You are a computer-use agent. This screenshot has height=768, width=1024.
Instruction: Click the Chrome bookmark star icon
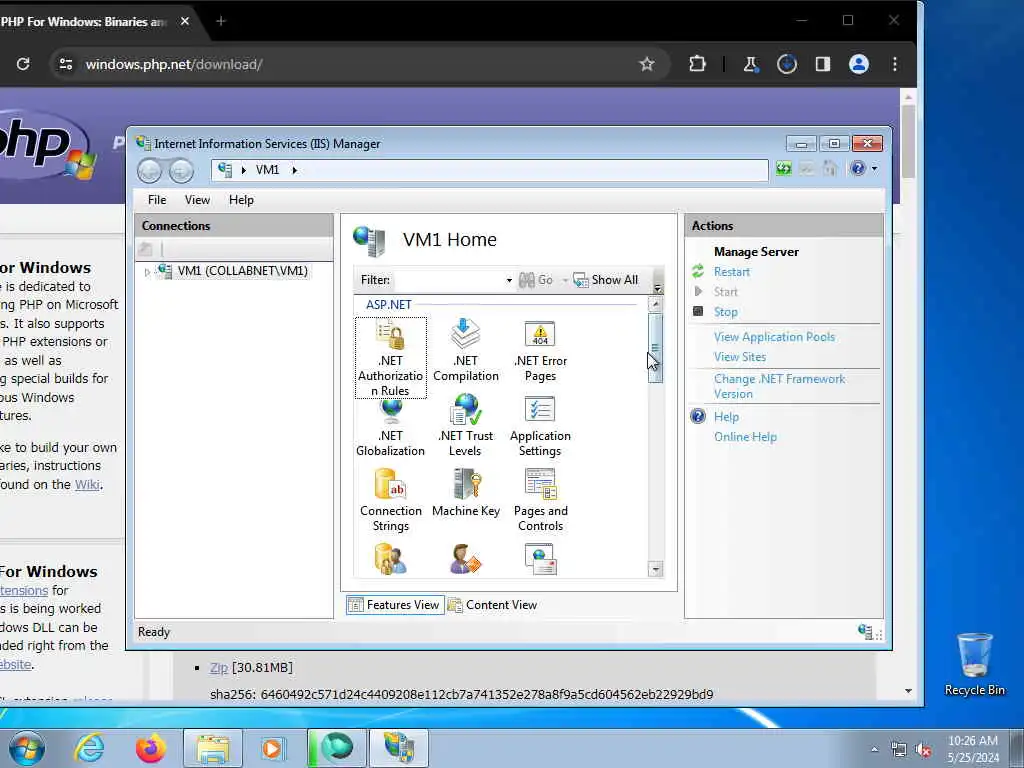tap(647, 64)
